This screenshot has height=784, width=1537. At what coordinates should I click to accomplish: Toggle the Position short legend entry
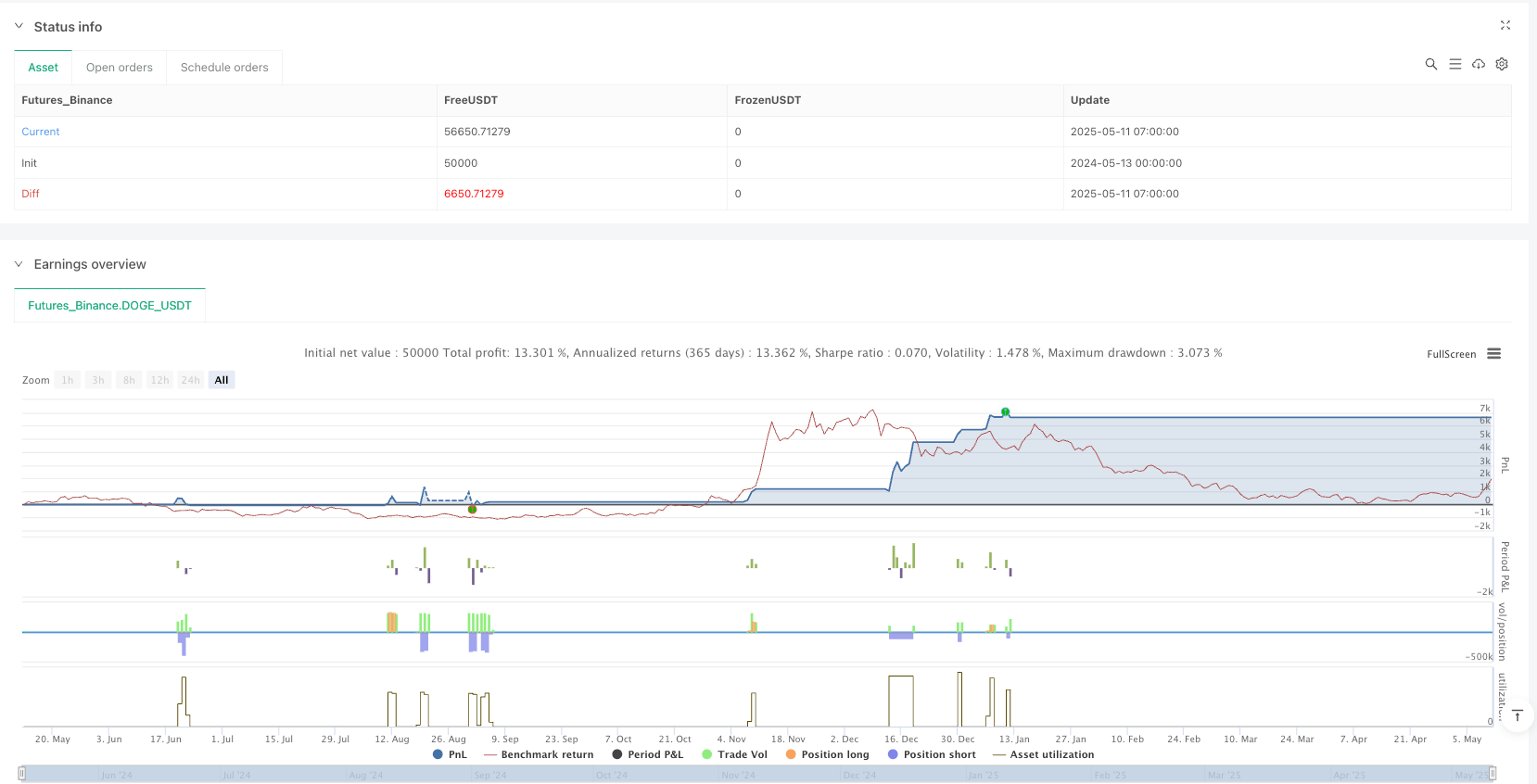[x=931, y=754]
